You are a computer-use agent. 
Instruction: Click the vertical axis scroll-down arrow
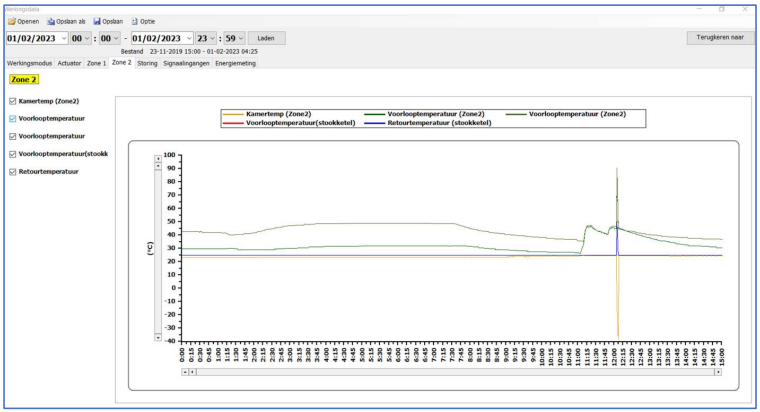pos(157,337)
